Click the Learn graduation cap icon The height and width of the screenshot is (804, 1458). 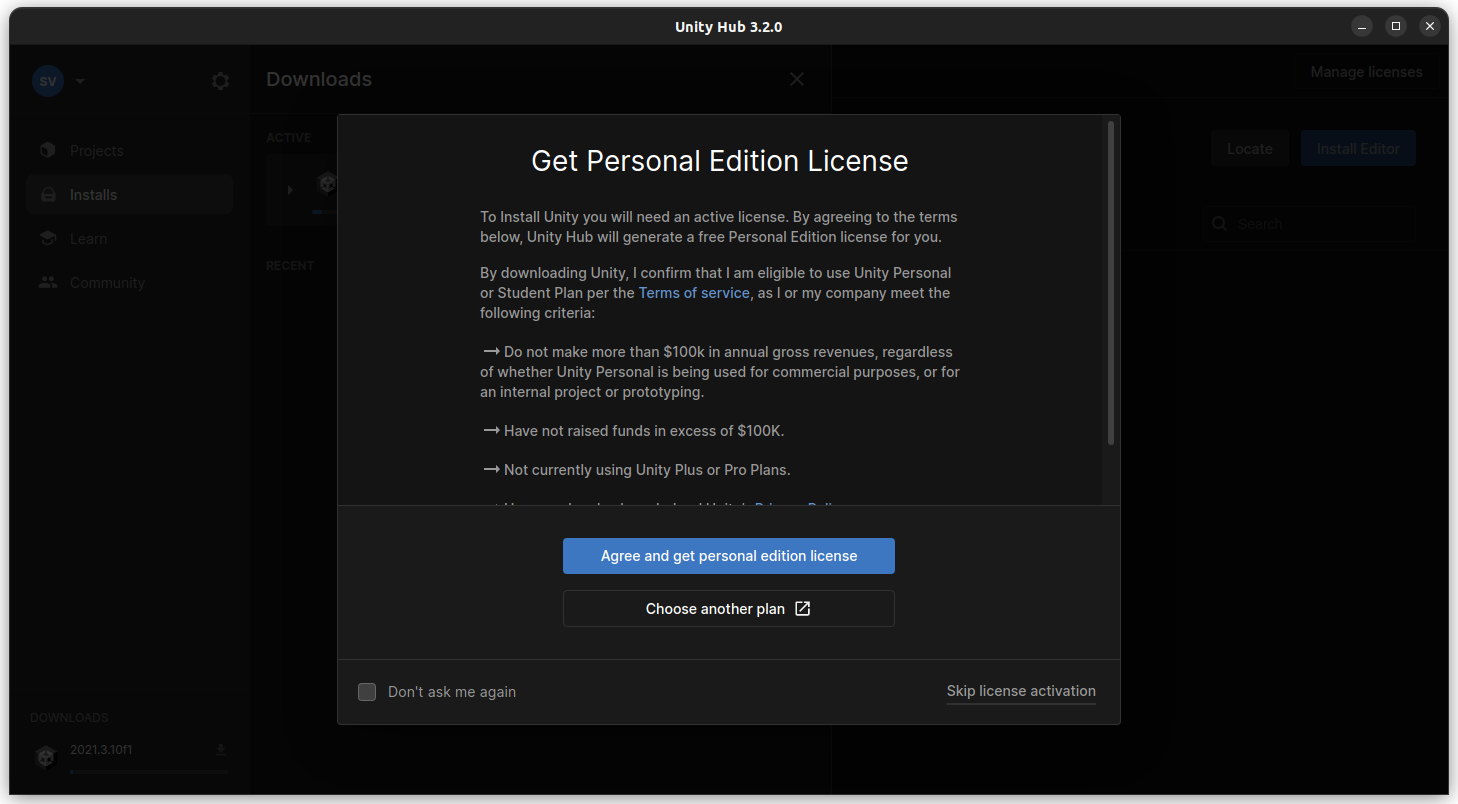pyautogui.click(x=48, y=239)
